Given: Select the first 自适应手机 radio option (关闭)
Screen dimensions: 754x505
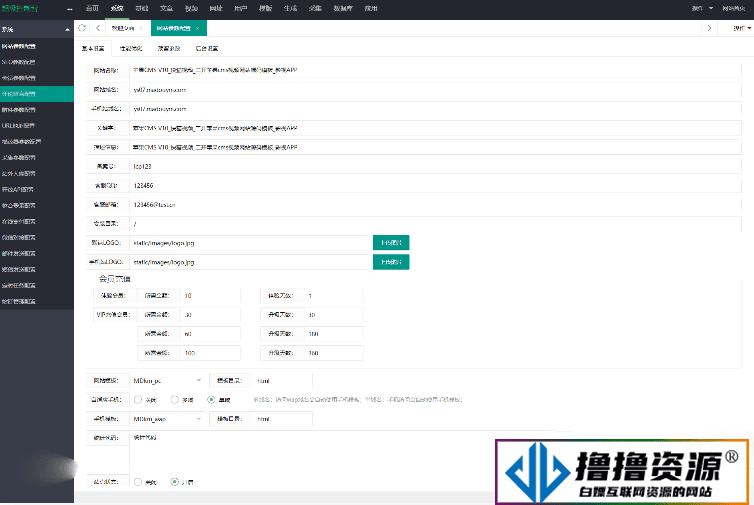Looking at the screenshot, I should point(138,400).
